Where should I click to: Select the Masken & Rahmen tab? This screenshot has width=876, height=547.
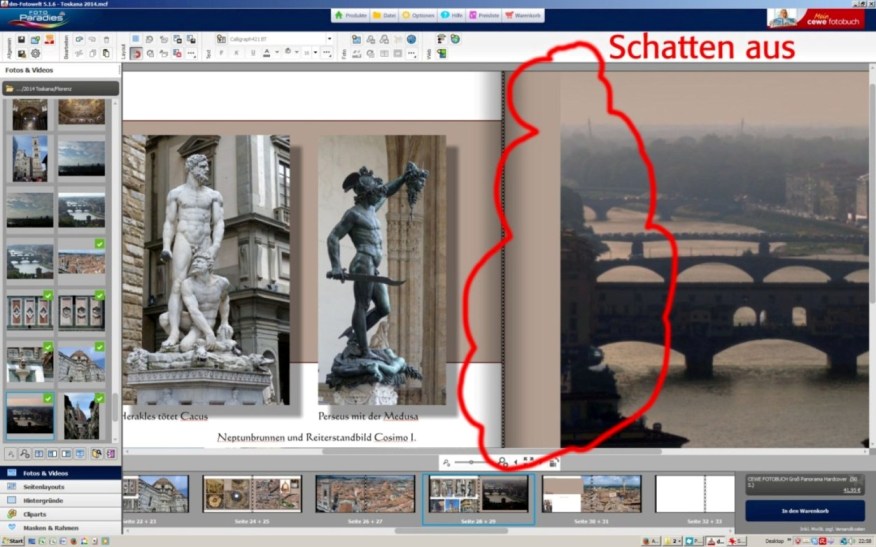coord(60,527)
